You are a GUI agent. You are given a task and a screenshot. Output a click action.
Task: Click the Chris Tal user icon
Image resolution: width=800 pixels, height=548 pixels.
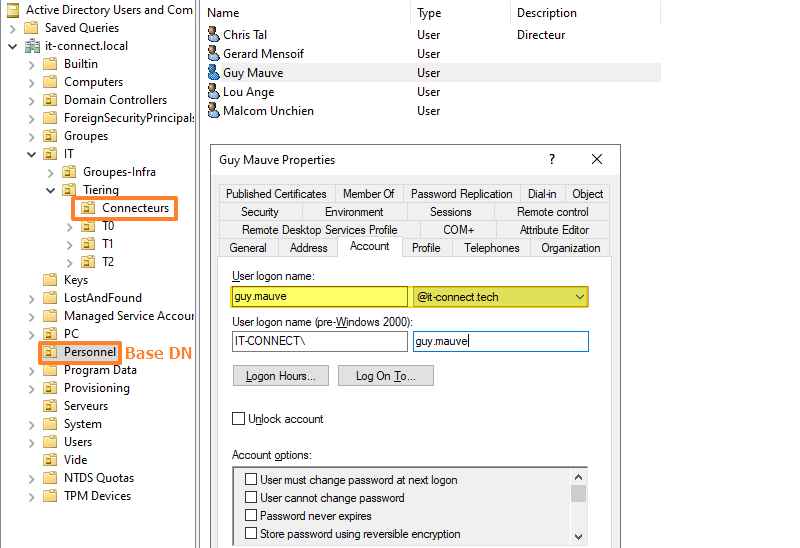click(x=214, y=34)
